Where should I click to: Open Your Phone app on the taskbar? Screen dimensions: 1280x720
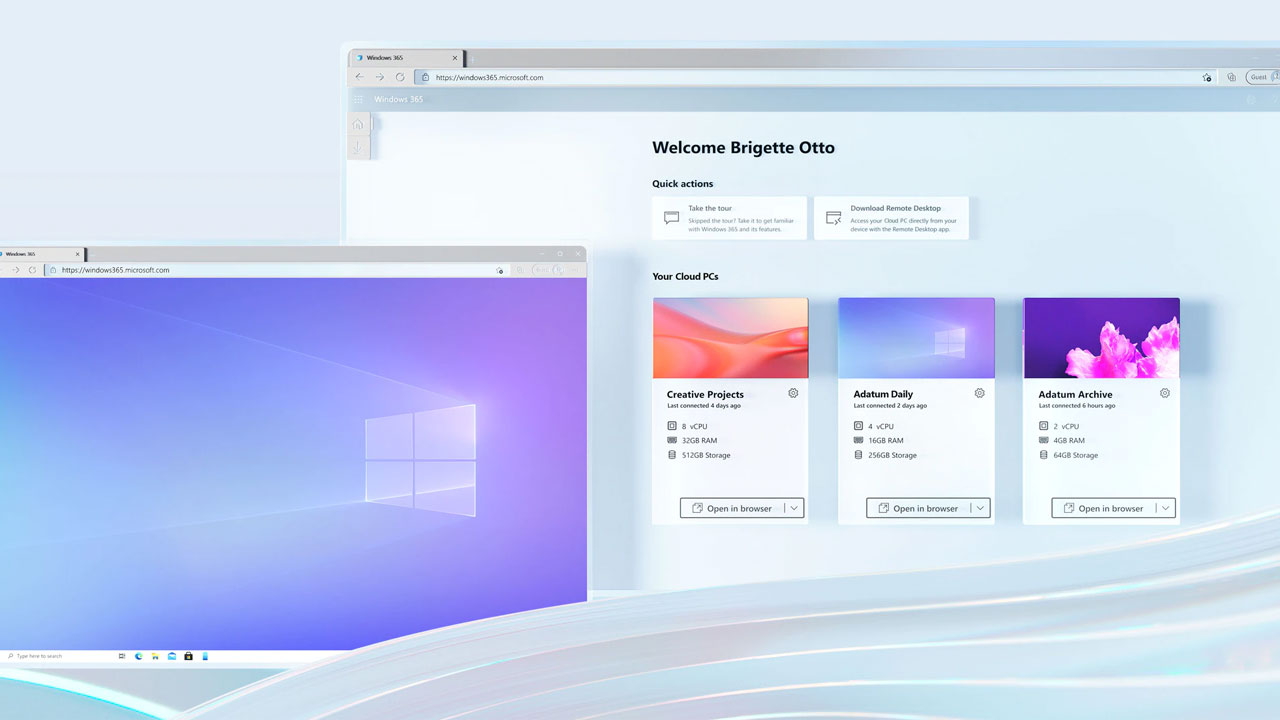tap(205, 656)
